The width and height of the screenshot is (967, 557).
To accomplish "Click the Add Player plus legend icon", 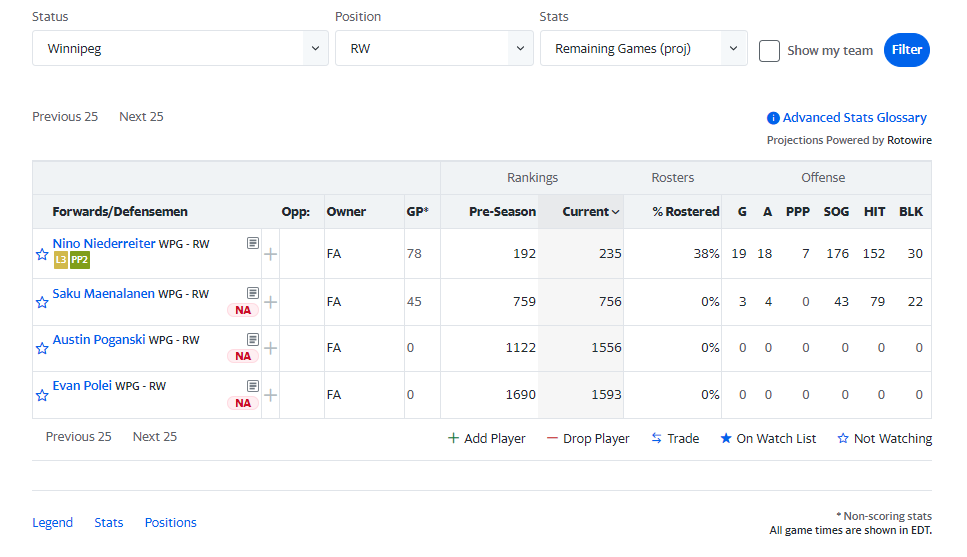I will [x=453, y=438].
